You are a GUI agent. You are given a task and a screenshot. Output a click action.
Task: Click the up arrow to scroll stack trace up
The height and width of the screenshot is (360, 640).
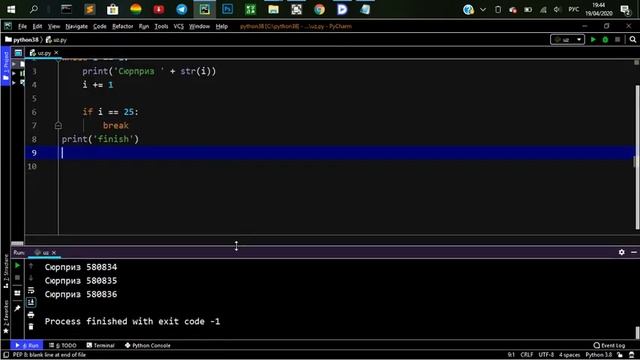pyautogui.click(x=31, y=266)
